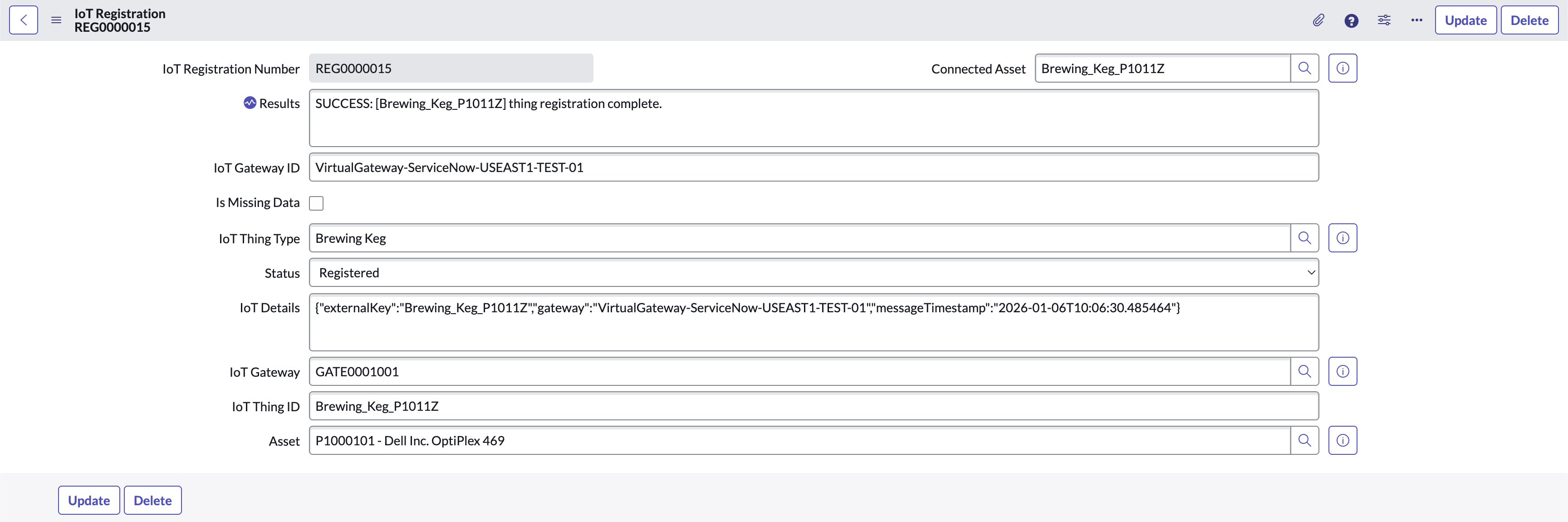The height and width of the screenshot is (522, 1568).
Task: Click the Results text area
Action: click(813, 118)
